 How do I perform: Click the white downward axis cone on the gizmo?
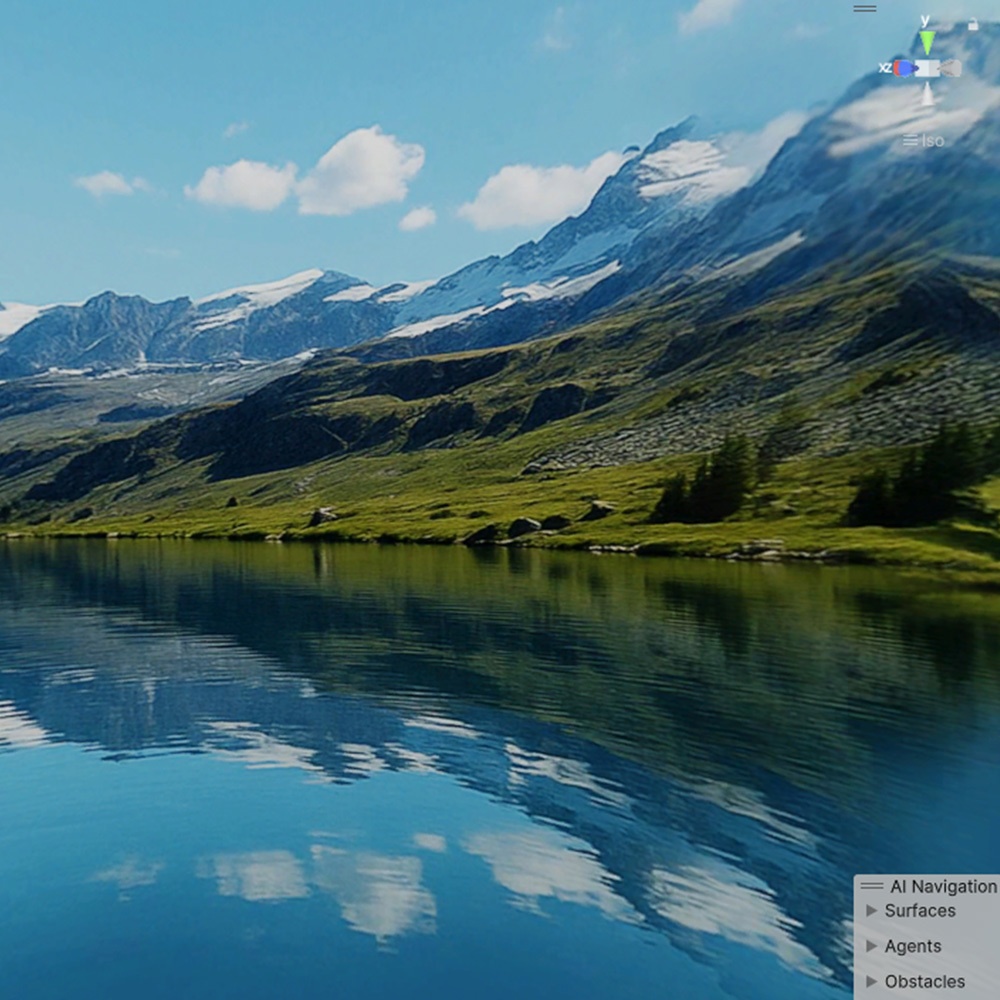(x=927, y=95)
